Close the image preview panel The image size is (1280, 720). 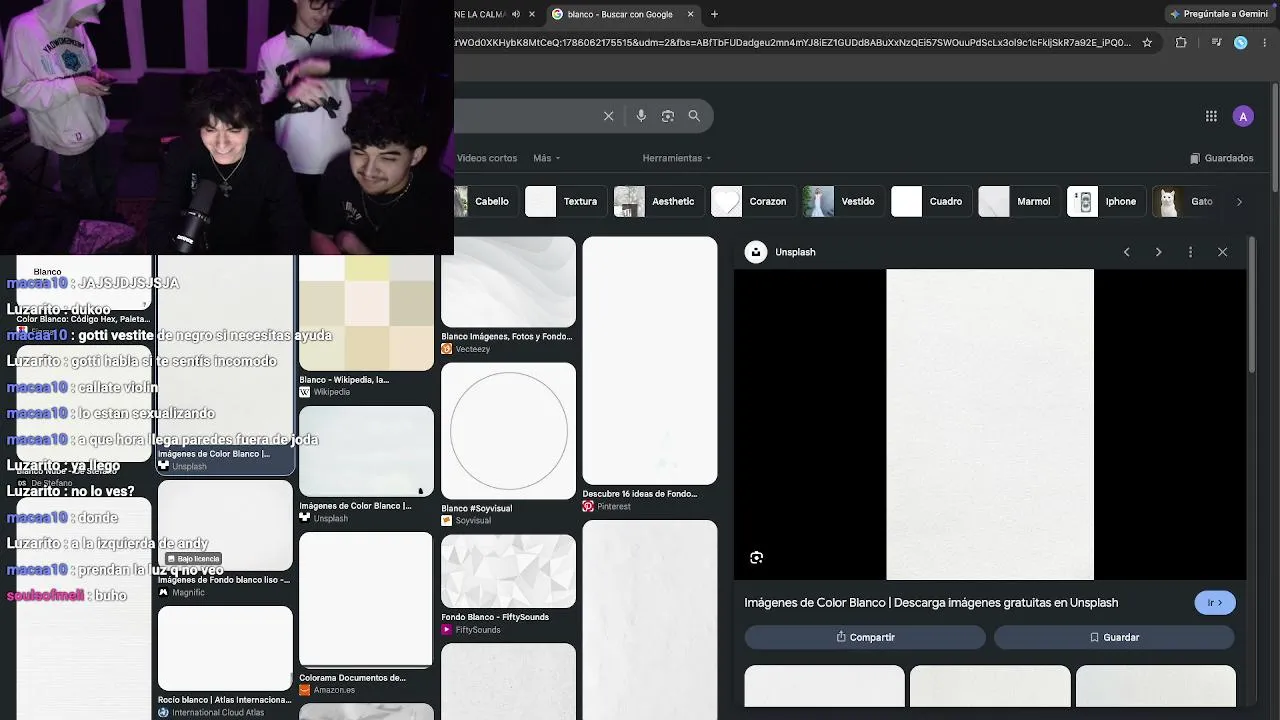(1222, 252)
